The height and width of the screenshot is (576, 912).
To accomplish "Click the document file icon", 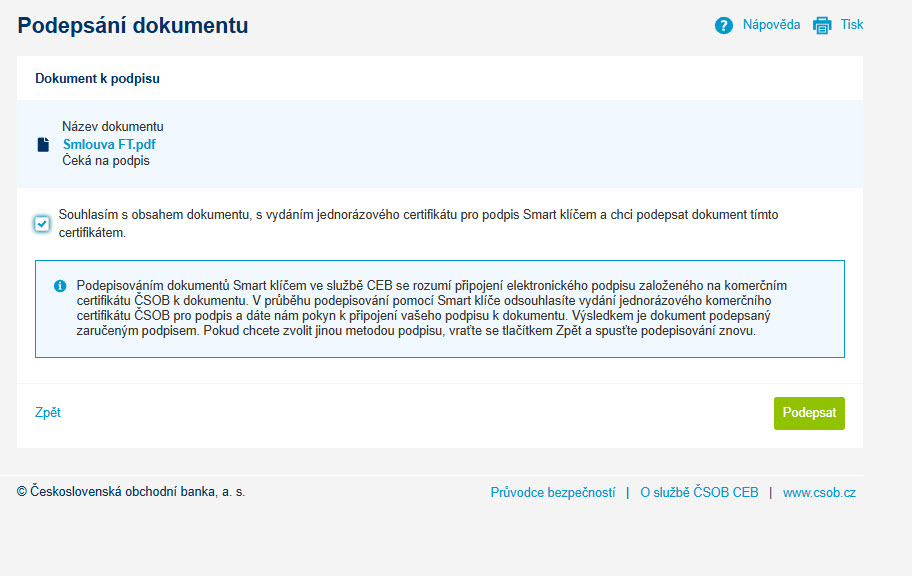I will click(x=43, y=144).
